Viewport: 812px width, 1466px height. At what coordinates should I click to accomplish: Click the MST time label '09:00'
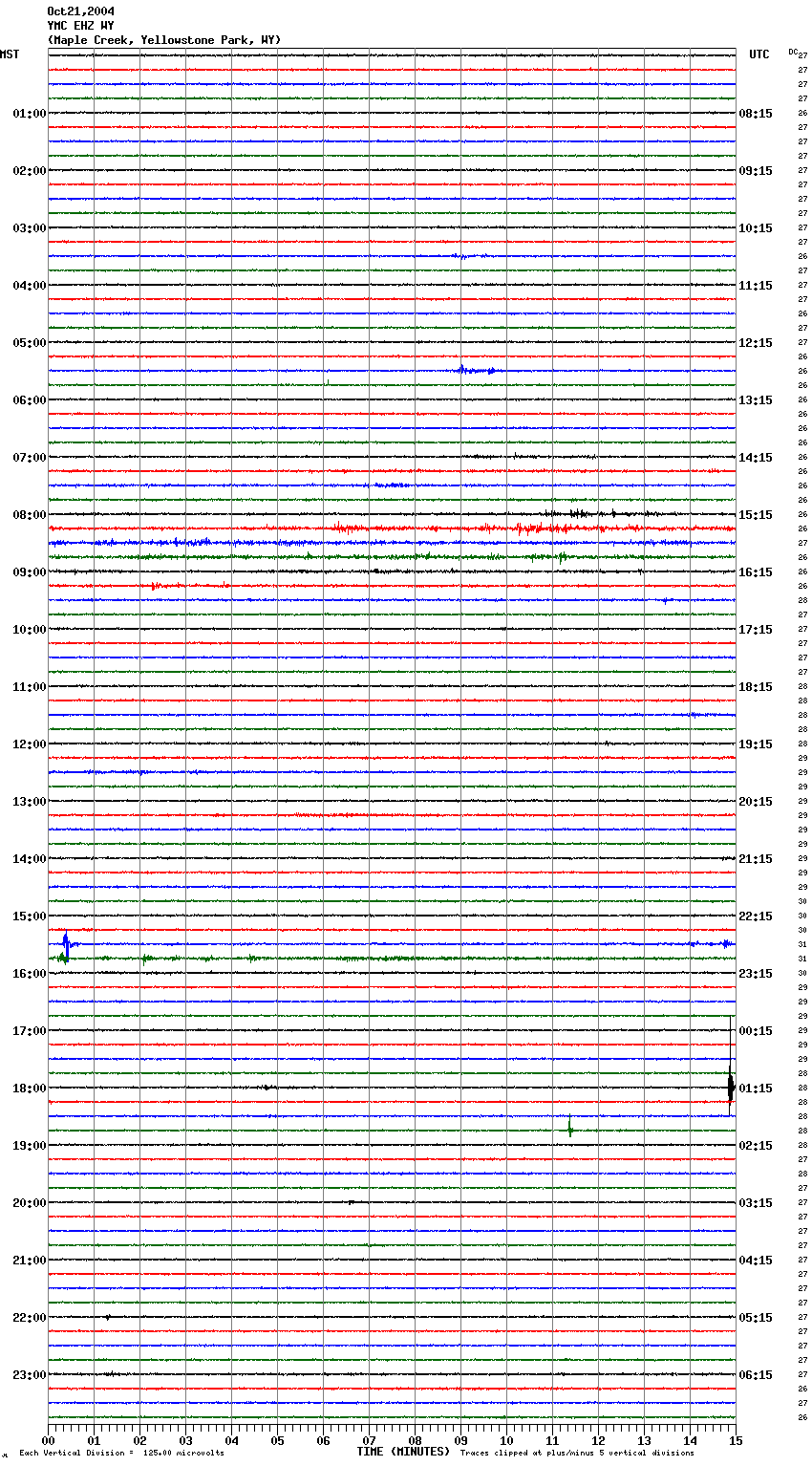click(30, 572)
